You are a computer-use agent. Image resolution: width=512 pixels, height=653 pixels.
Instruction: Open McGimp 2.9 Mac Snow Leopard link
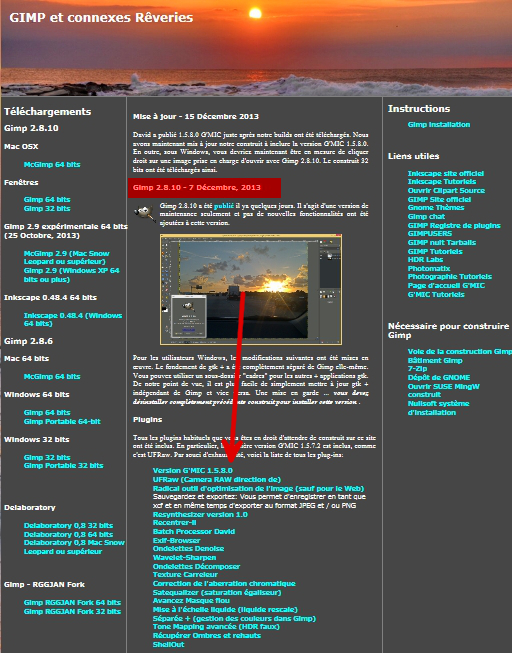tap(66, 257)
